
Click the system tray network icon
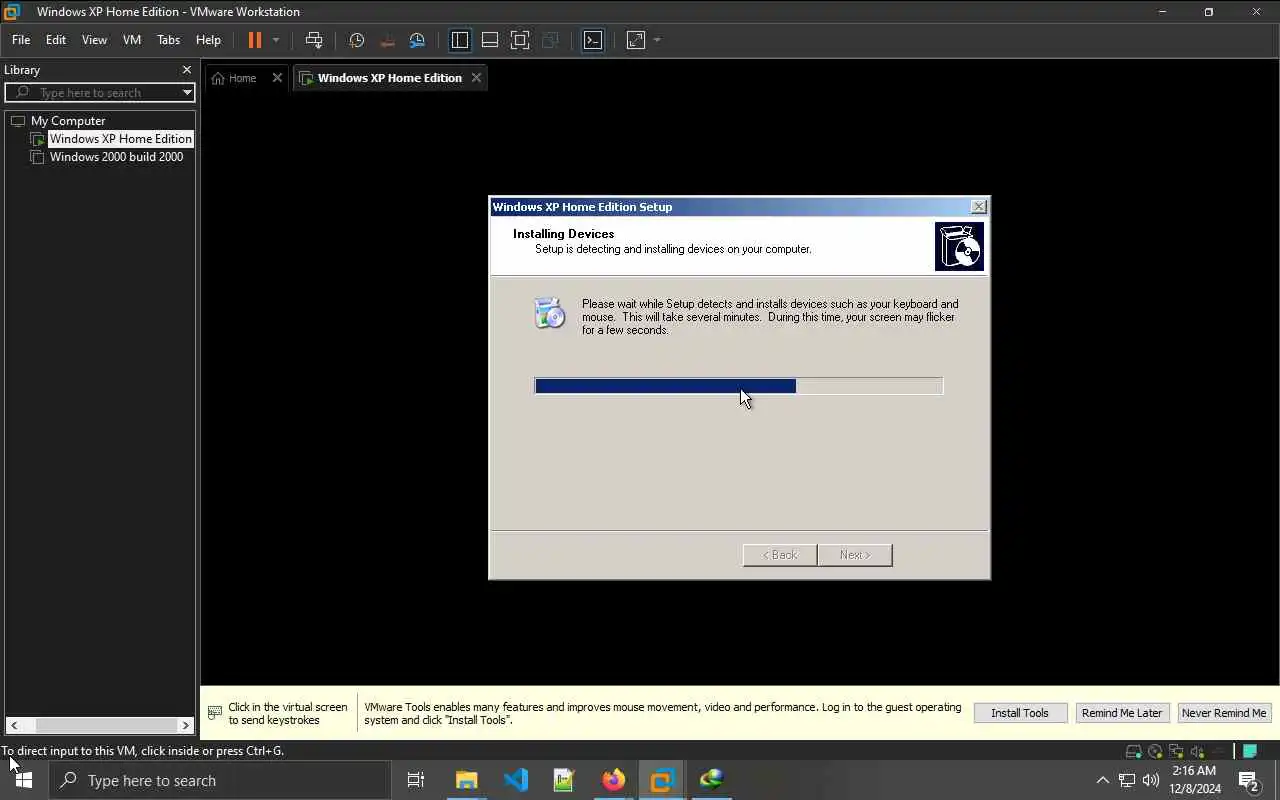[1127, 780]
